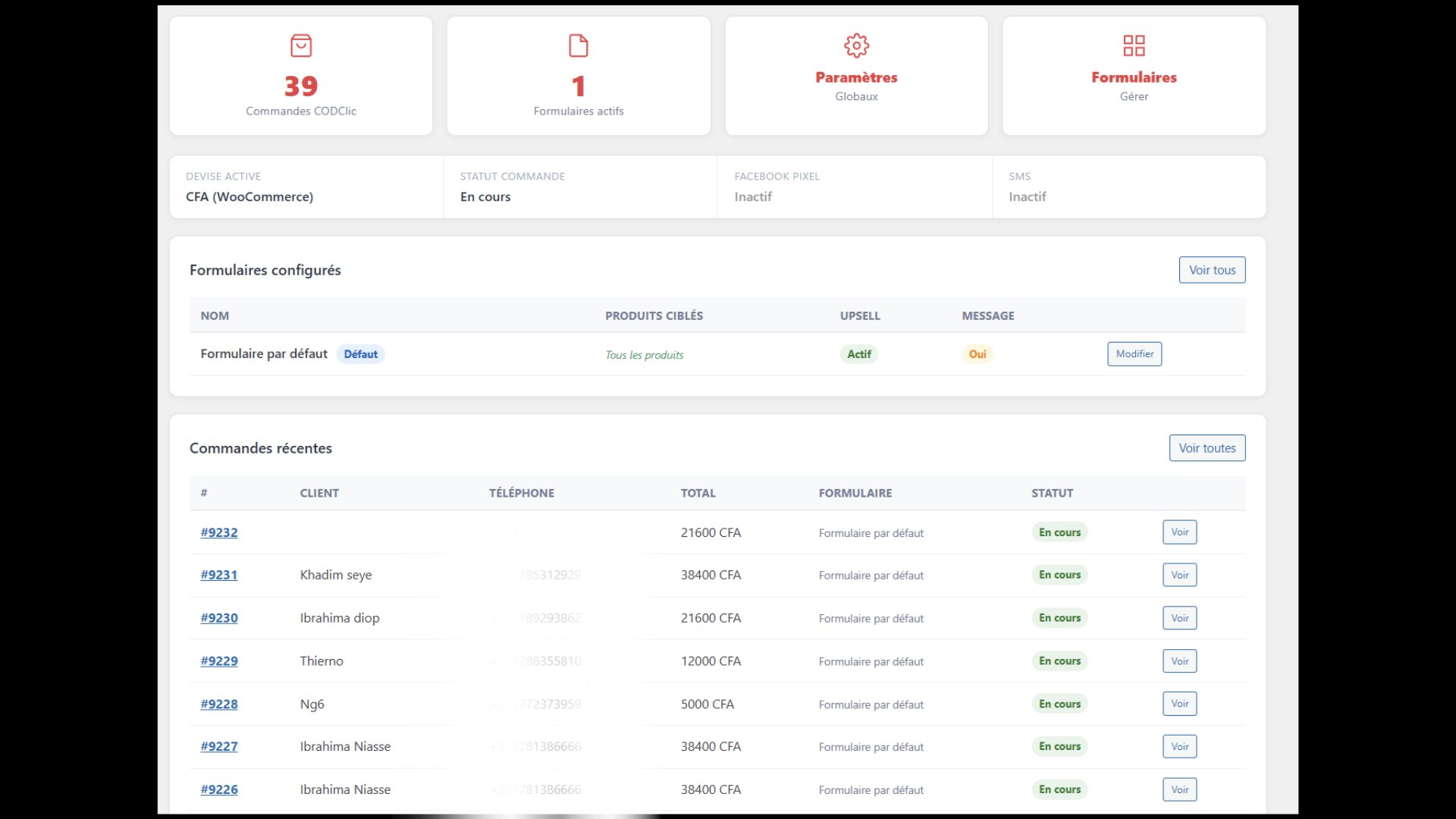
Task: Select the Formulaires actifs document icon
Action: [578, 45]
